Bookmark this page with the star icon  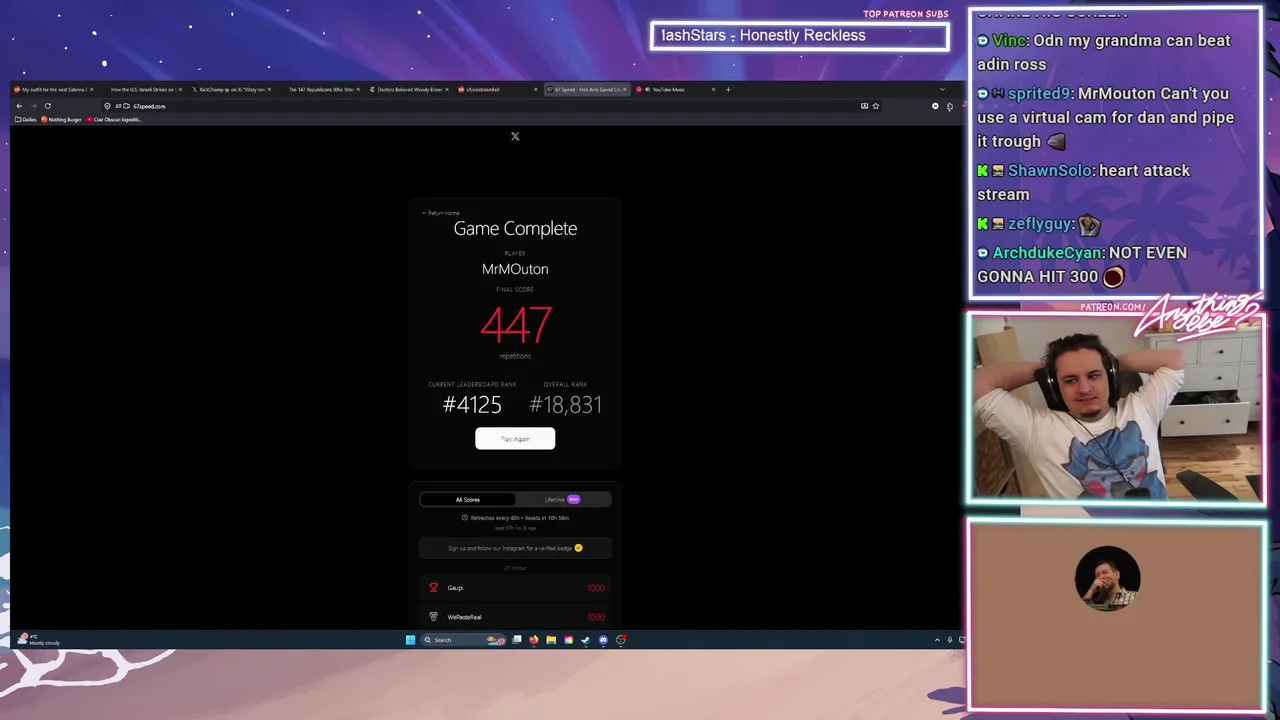tap(876, 106)
